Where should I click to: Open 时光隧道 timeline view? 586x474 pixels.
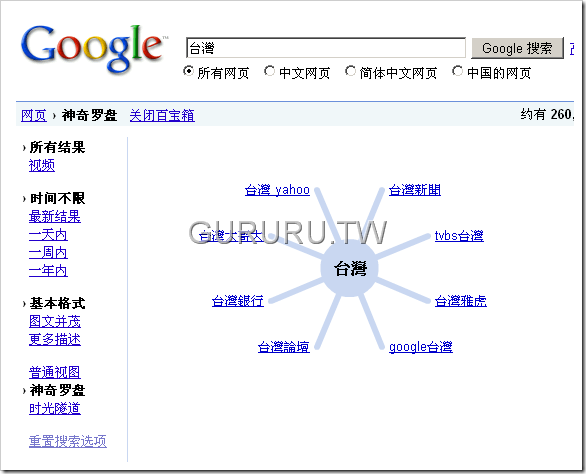coord(55,408)
